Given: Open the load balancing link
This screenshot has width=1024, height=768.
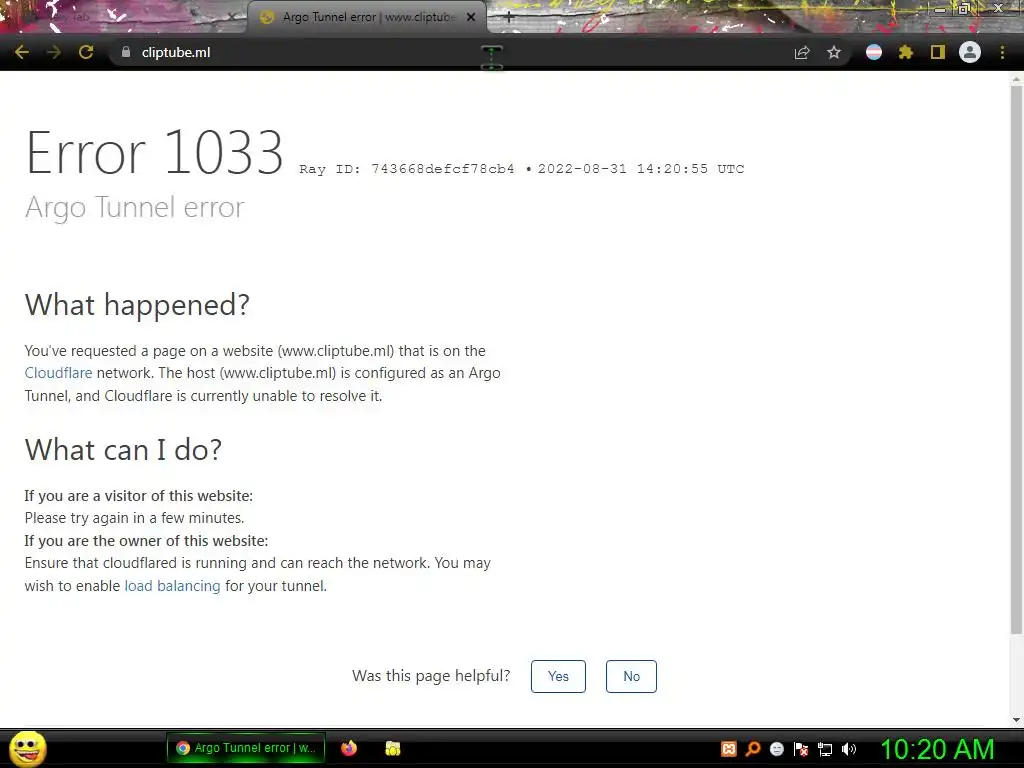Looking at the screenshot, I should click(x=172, y=586).
